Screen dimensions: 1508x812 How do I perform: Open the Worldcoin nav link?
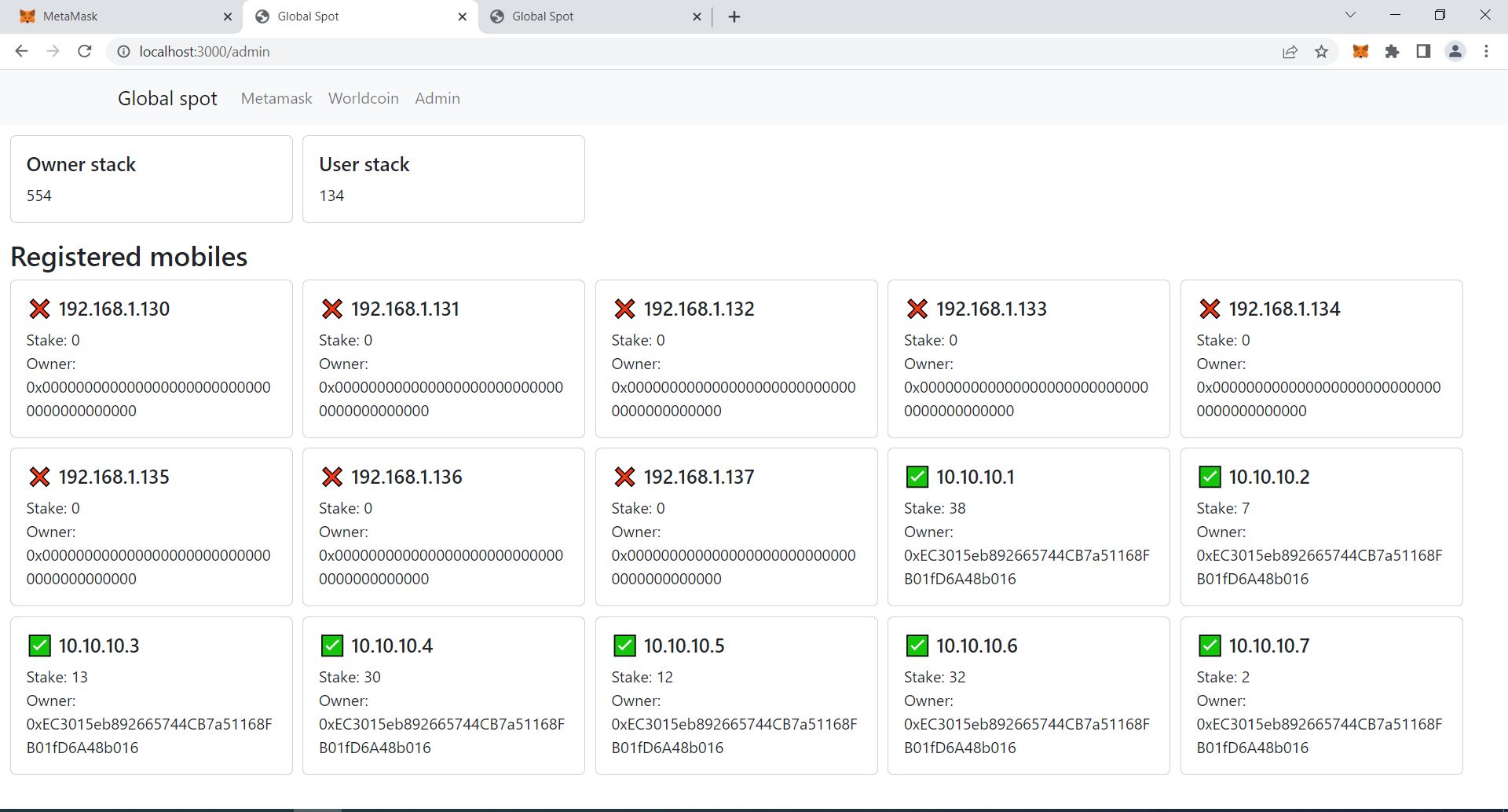click(x=364, y=98)
